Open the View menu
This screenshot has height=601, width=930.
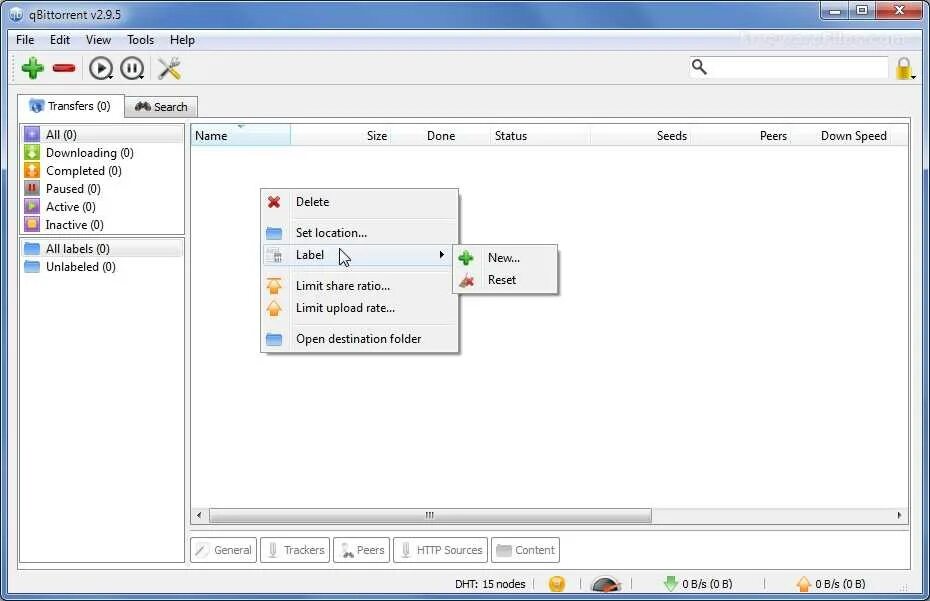[98, 40]
